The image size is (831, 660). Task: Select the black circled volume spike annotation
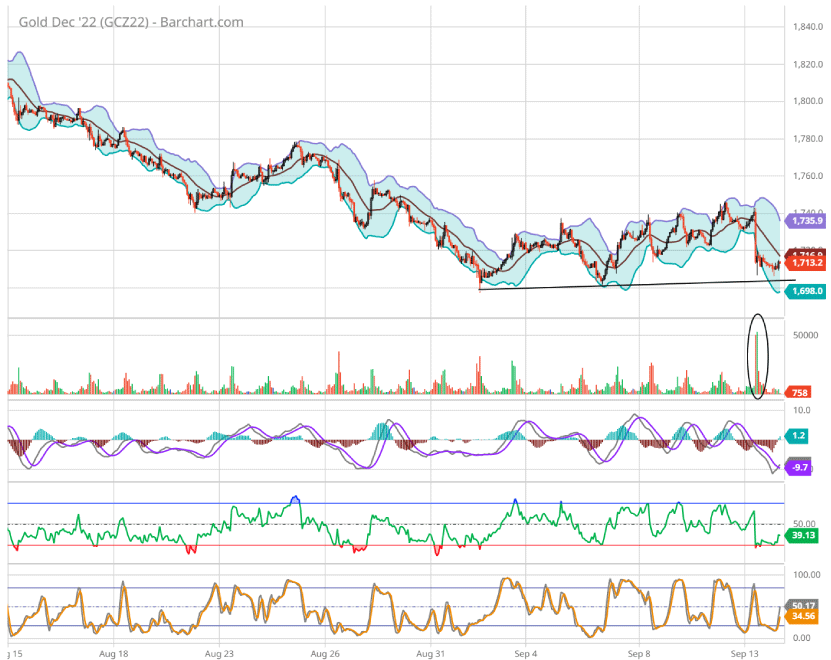point(757,356)
